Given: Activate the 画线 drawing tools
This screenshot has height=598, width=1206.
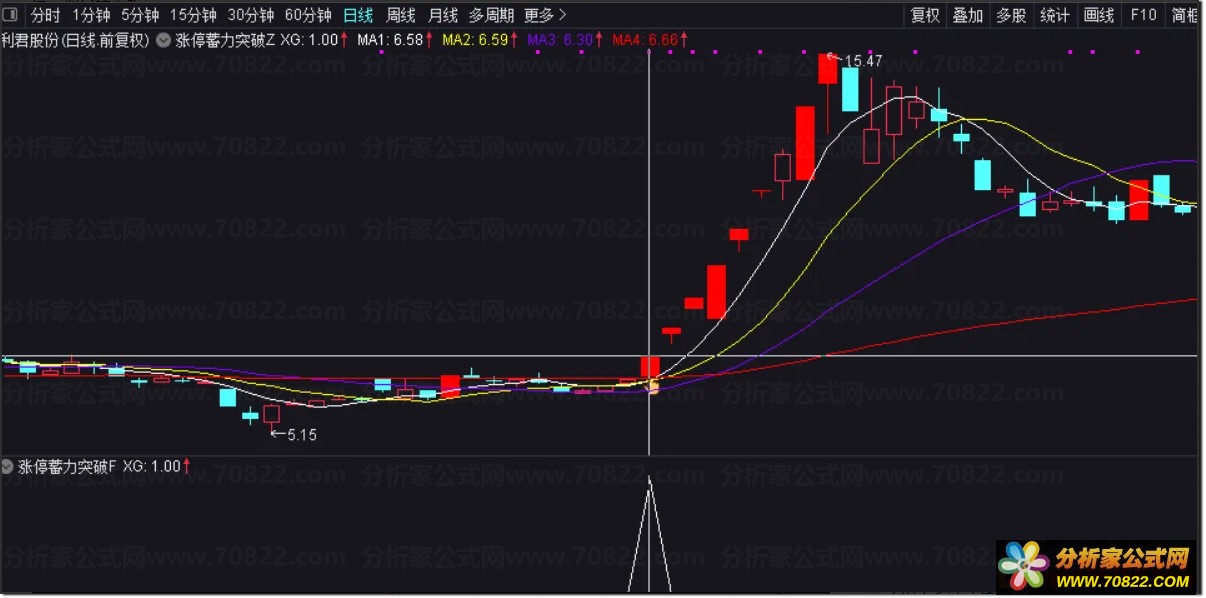Looking at the screenshot, I should pyautogui.click(x=1099, y=15).
